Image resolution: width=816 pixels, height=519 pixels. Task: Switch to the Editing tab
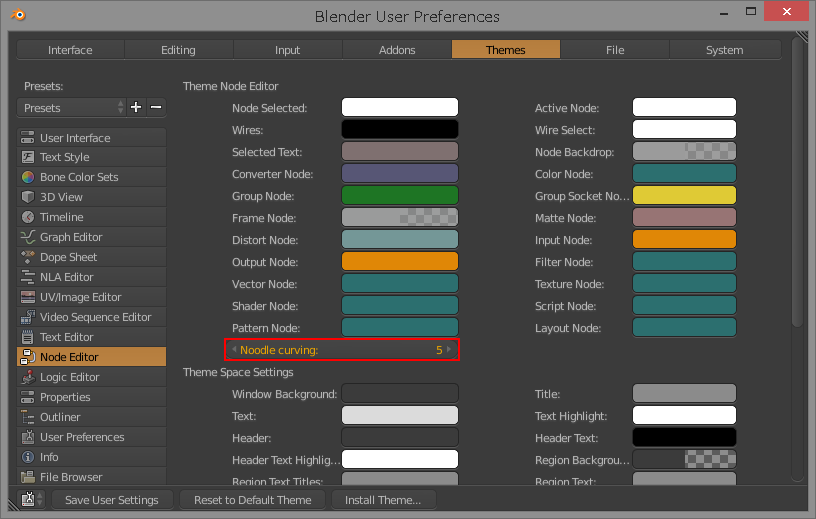(178, 50)
